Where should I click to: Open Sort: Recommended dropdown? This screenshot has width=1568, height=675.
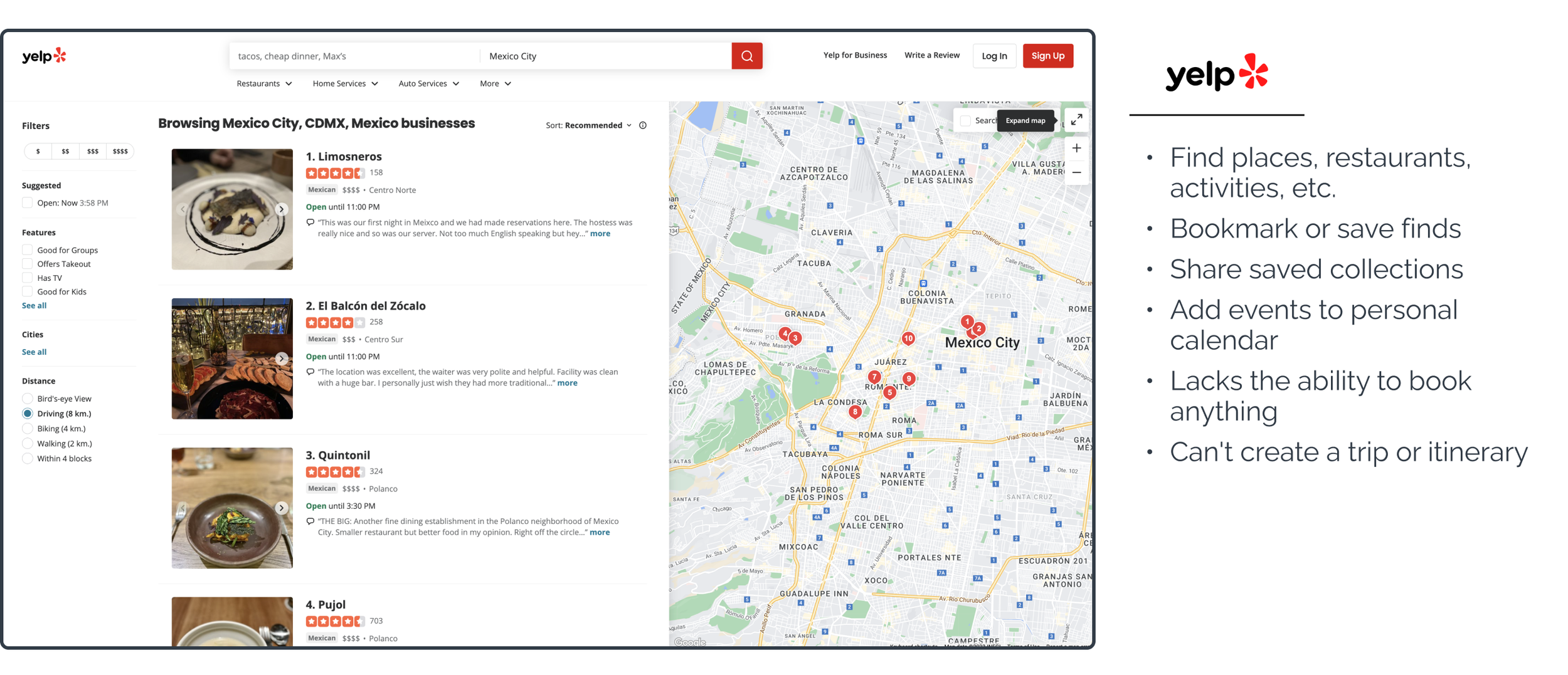click(588, 125)
